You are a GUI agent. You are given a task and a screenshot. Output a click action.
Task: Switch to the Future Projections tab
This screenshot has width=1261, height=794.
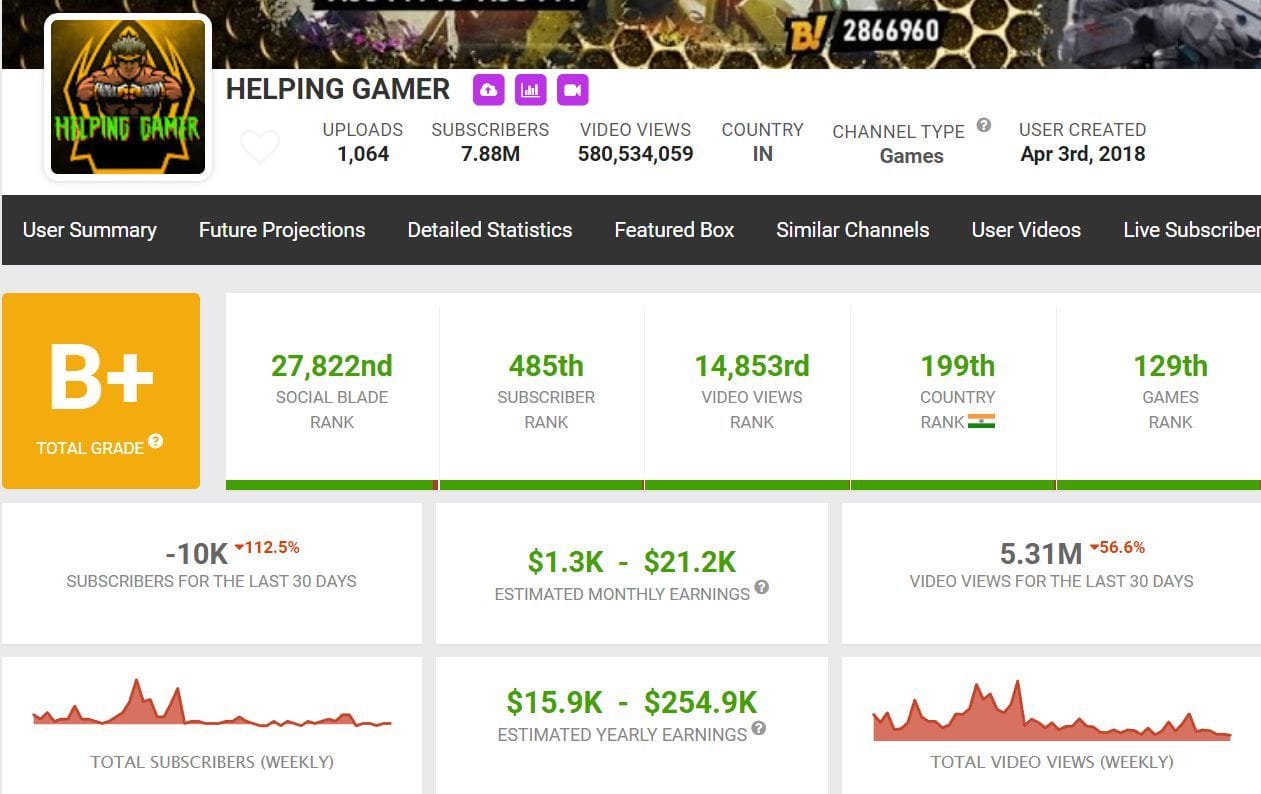[x=281, y=230]
